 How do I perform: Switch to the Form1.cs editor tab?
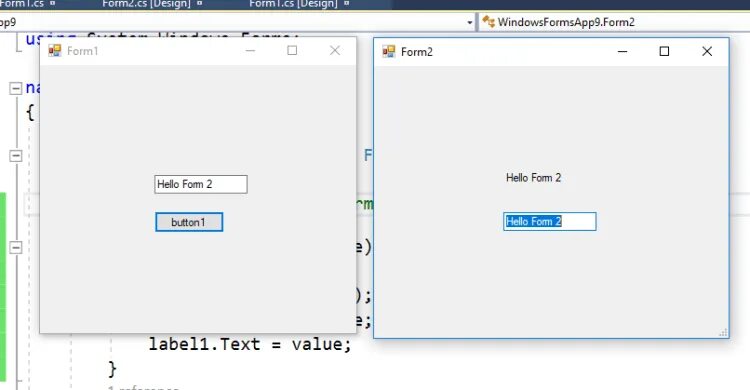(x=22, y=4)
